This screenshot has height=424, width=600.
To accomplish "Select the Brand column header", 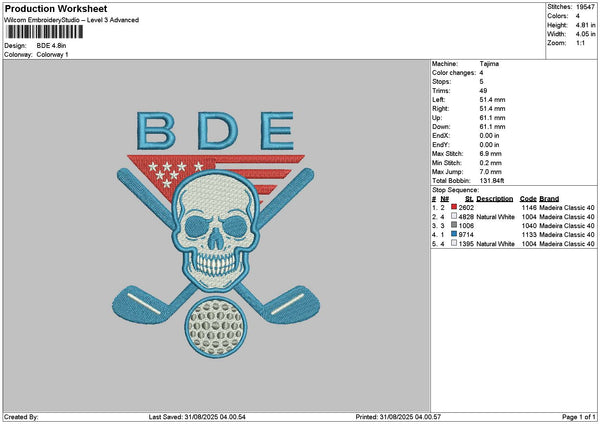I will tap(549, 198).
